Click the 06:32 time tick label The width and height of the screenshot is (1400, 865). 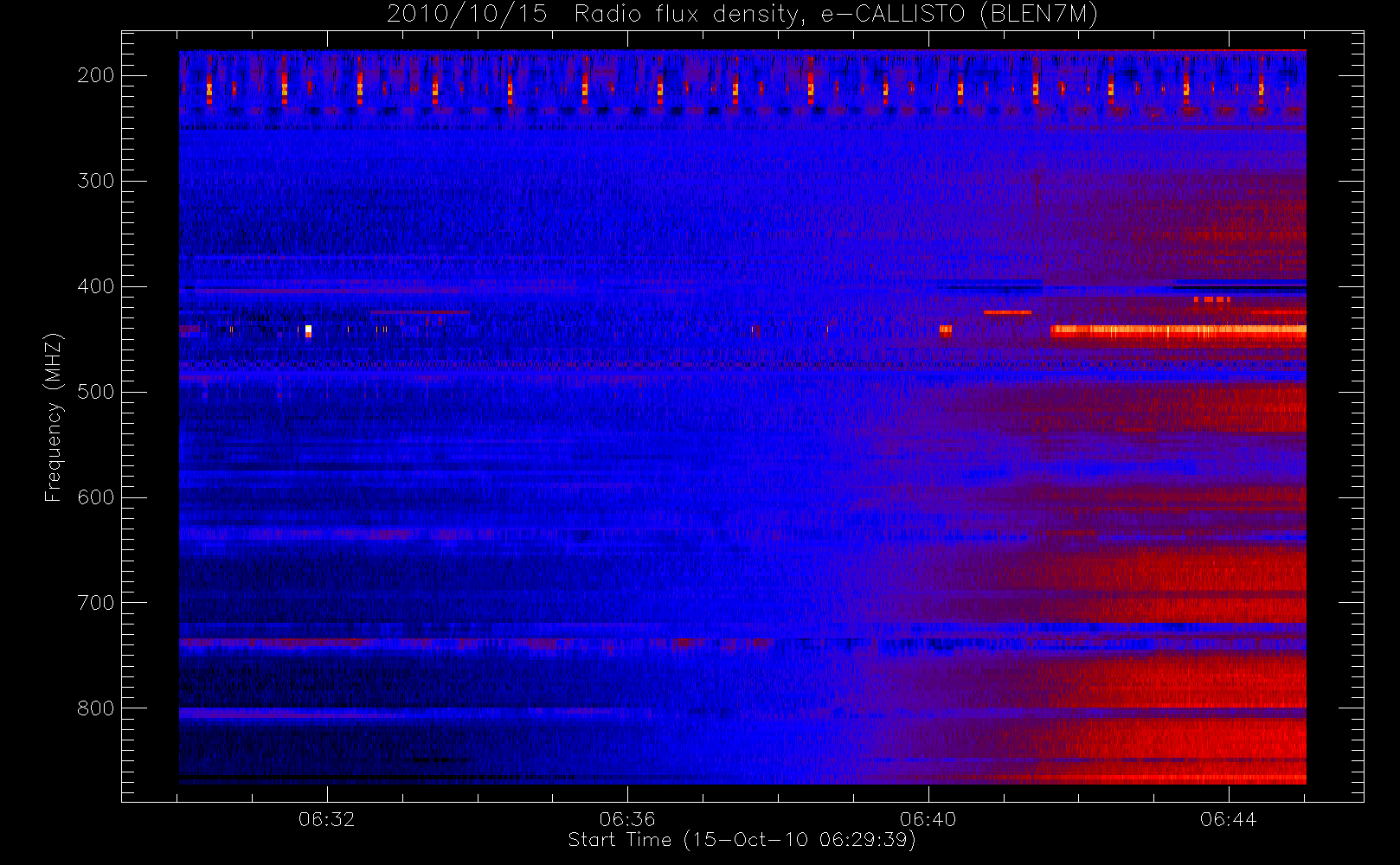(x=327, y=819)
